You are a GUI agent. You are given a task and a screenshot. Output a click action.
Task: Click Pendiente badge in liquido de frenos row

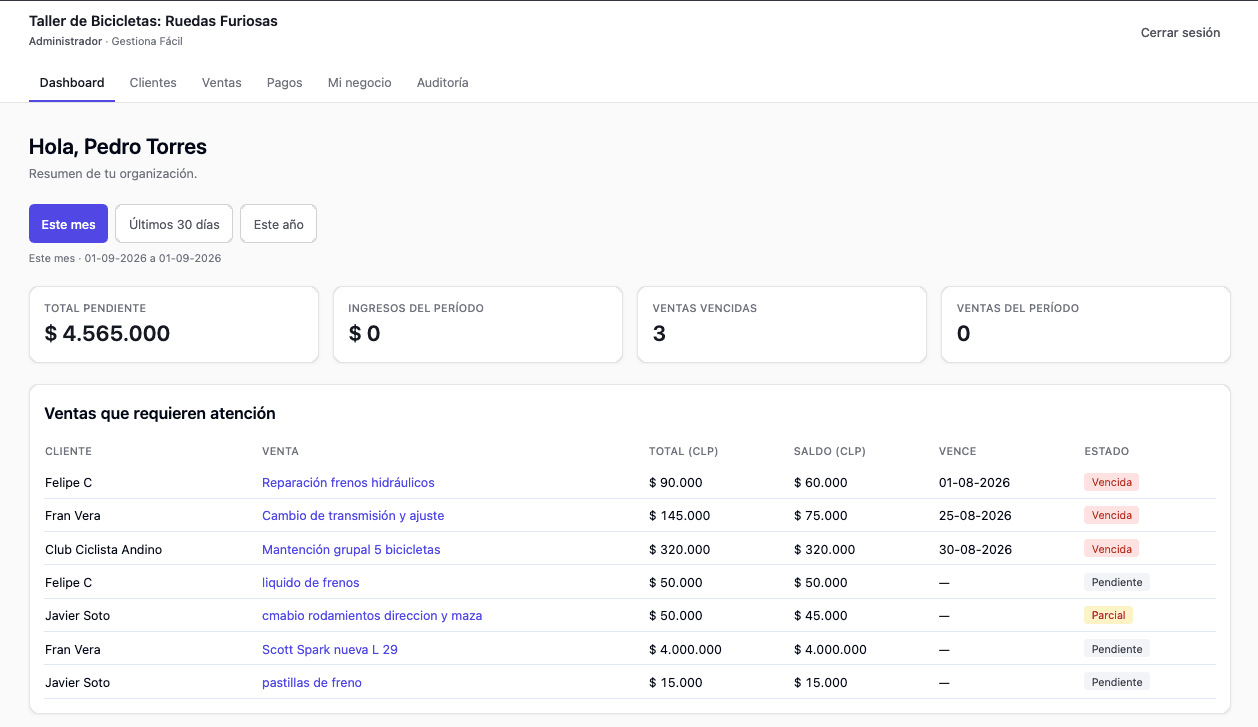[1117, 583]
